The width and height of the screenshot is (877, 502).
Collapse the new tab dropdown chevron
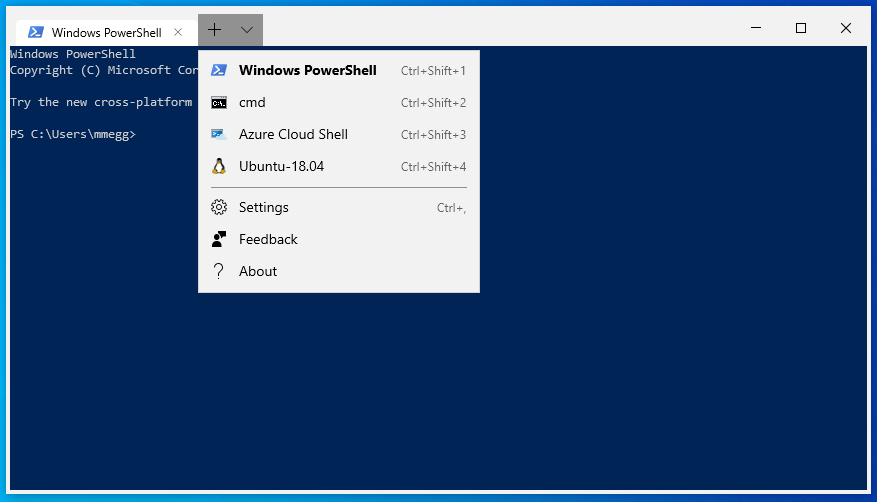[x=247, y=30]
